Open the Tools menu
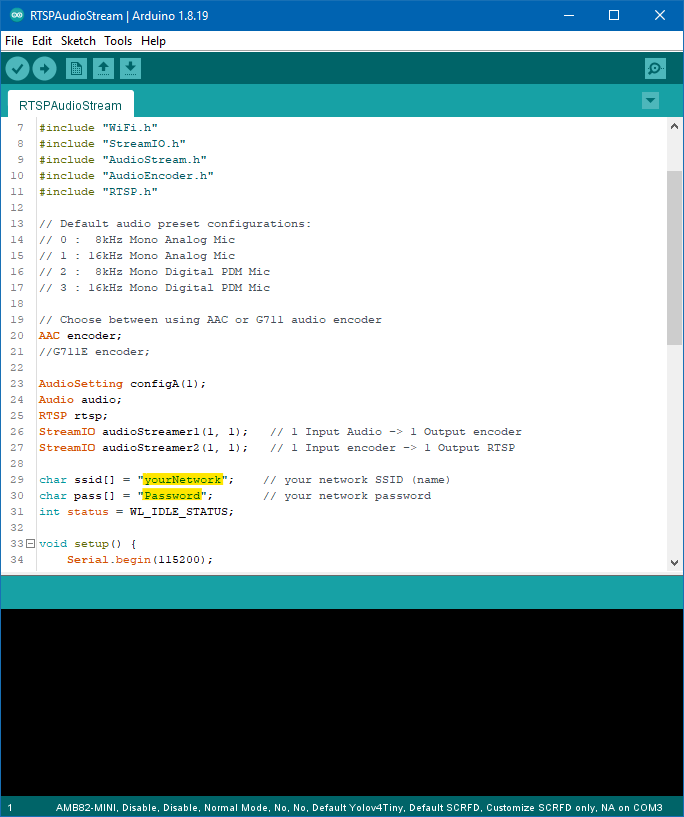The image size is (684, 817). click(x=118, y=41)
